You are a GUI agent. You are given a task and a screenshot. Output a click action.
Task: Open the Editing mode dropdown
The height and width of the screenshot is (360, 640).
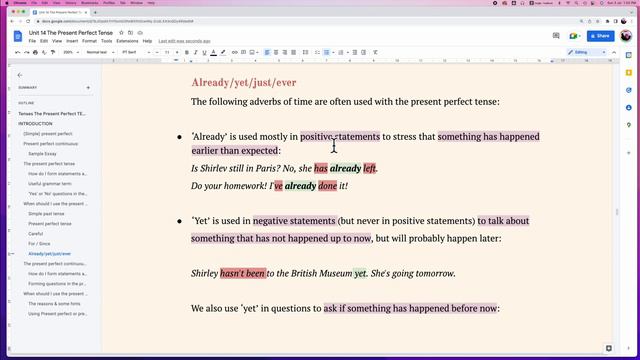pos(587,53)
